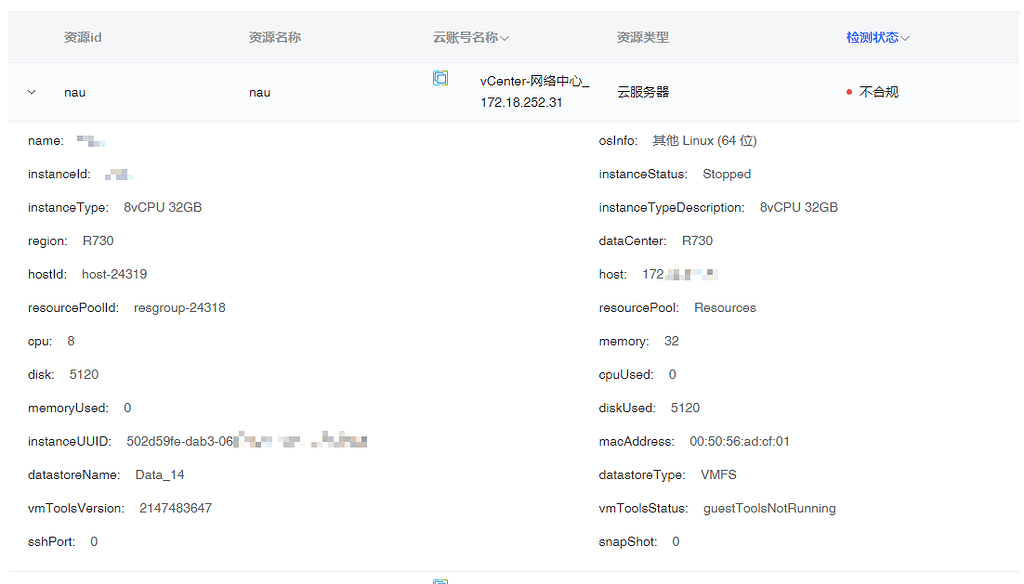The height and width of the screenshot is (584, 1024).
Task: Click the cloud platform icon at the page bottom
Action: pos(441,580)
